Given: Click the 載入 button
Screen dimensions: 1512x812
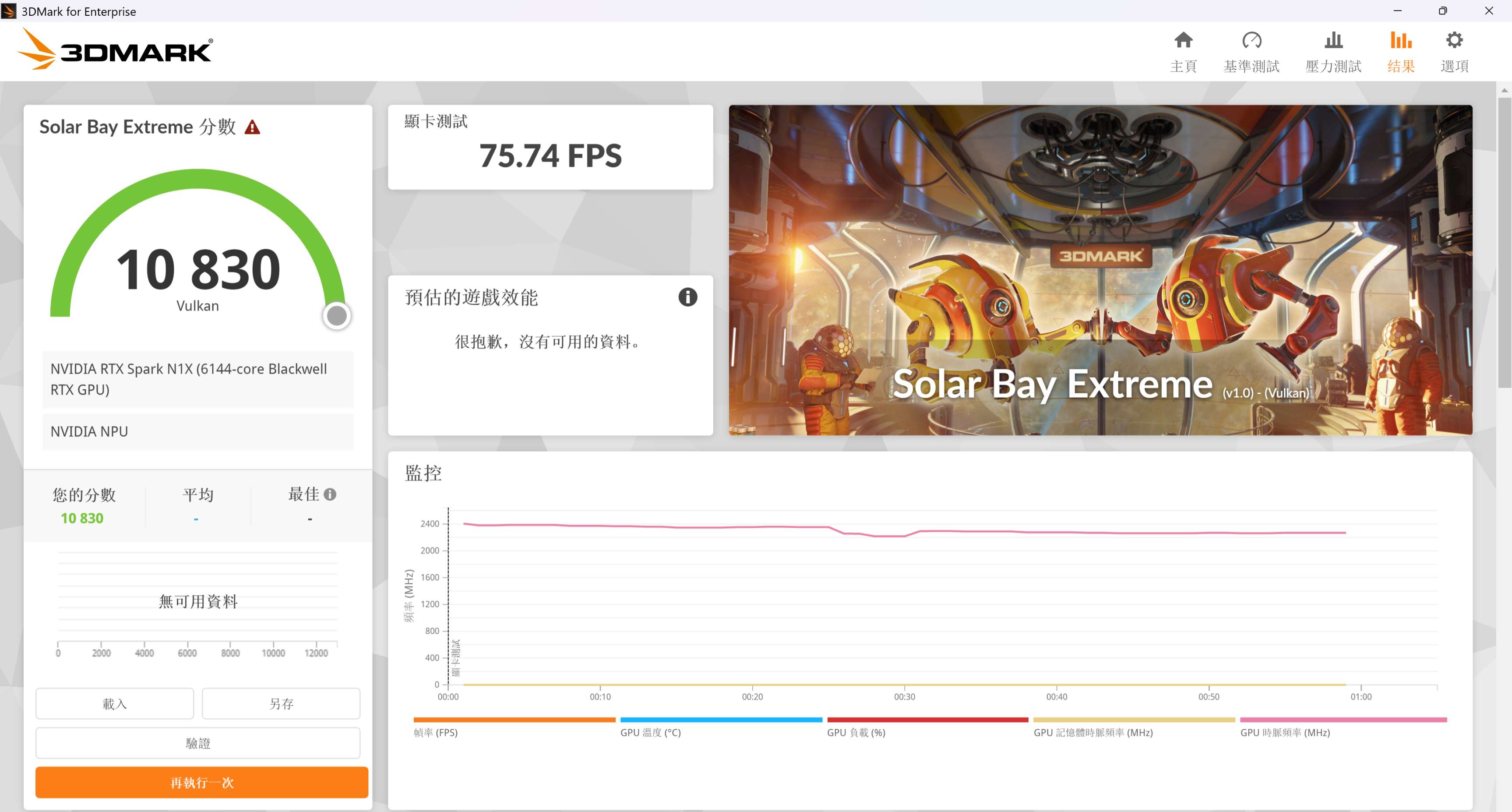Looking at the screenshot, I should (x=114, y=703).
